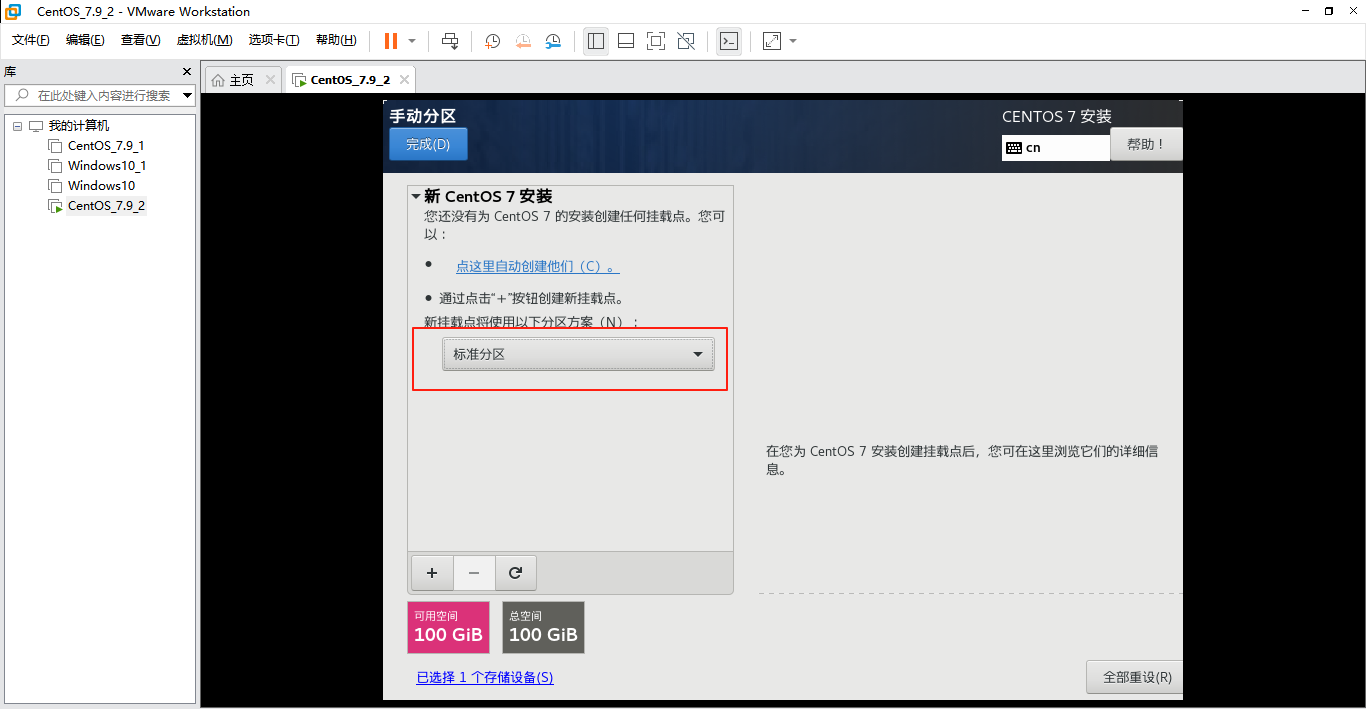Viewport: 1366px width, 709px height.
Task: Open the 文件(F) menu
Action: point(31,40)
